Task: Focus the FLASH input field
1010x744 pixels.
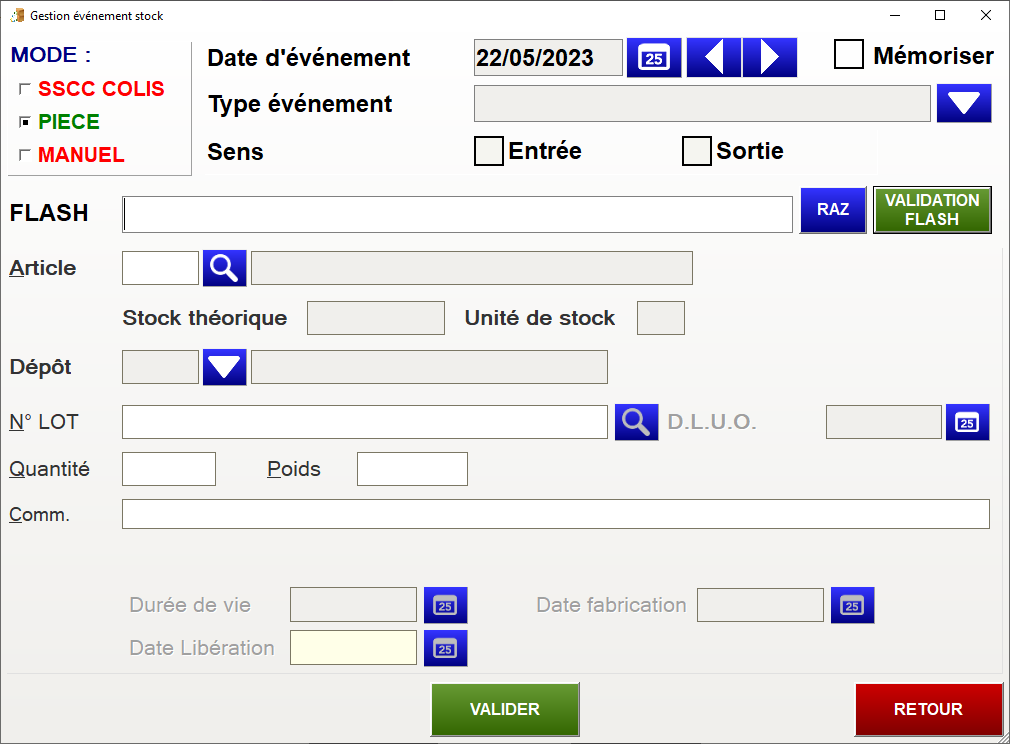Action: tap(458, 213)
